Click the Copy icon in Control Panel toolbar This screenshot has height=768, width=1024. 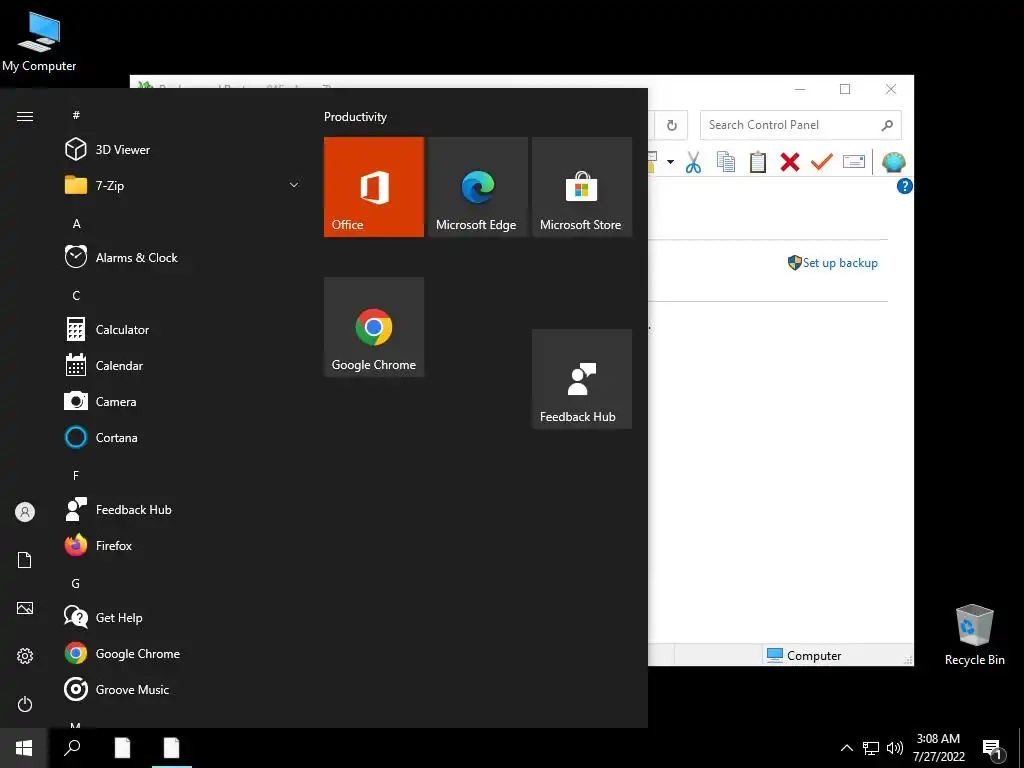726,162
